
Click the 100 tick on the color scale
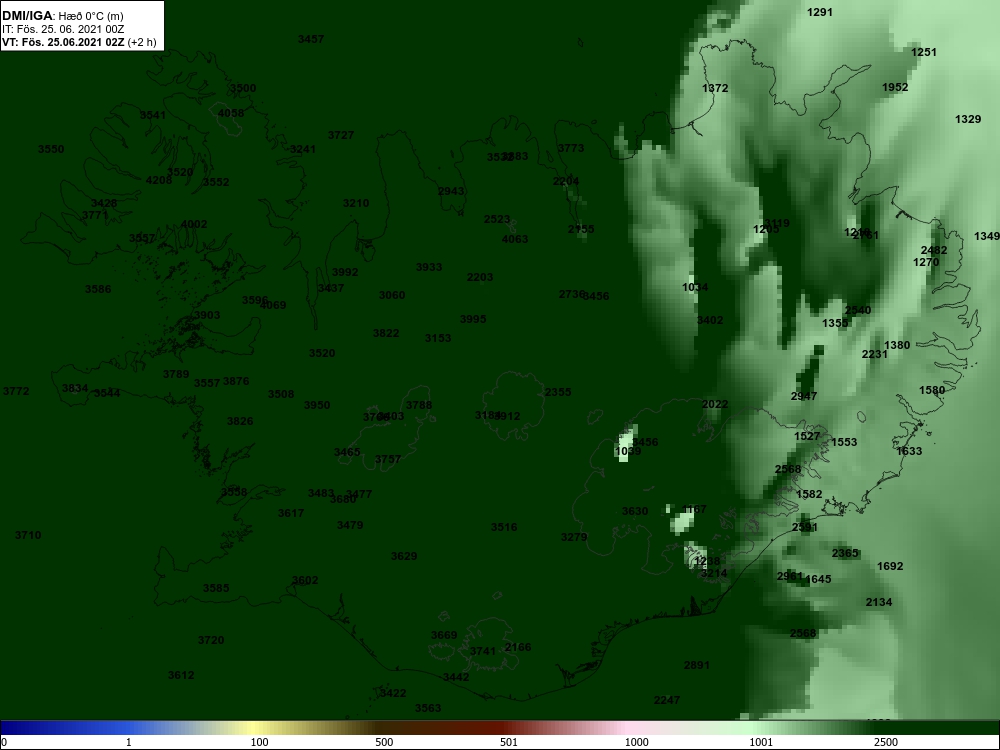pos(259,742)
